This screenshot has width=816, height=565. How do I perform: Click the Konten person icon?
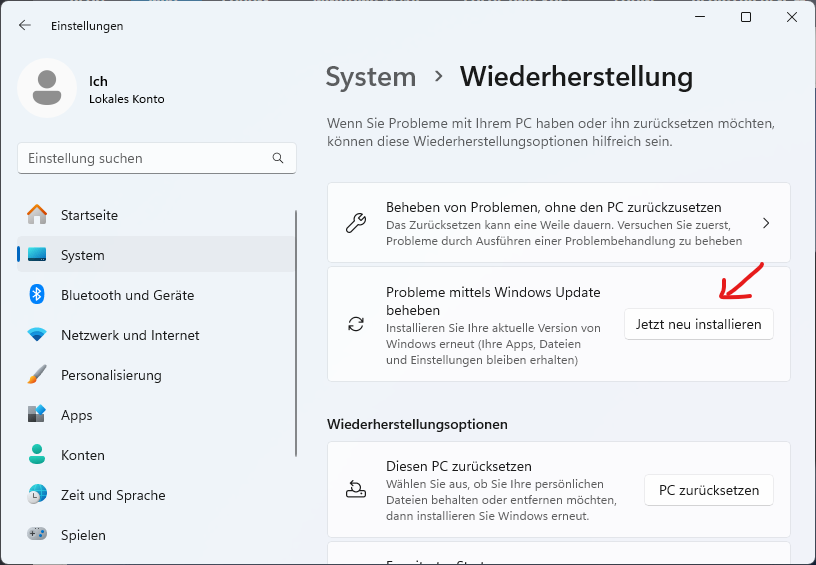coord(37,455)
